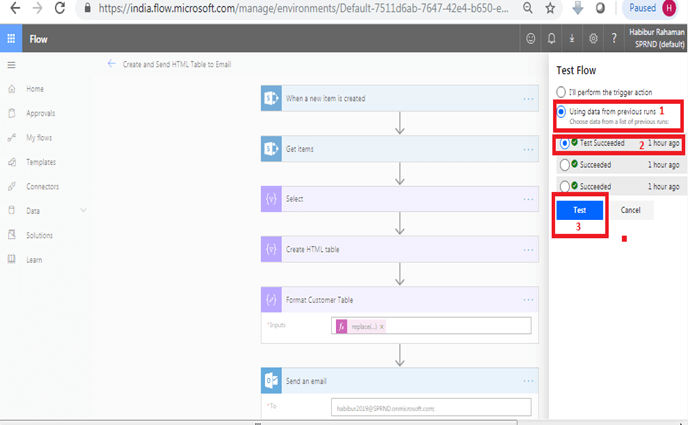Image resolution: width=688 pixels, height=425 pixels.
Task: Click the Inputs field of Format Customer Table
Action: [x=431, y=326]
